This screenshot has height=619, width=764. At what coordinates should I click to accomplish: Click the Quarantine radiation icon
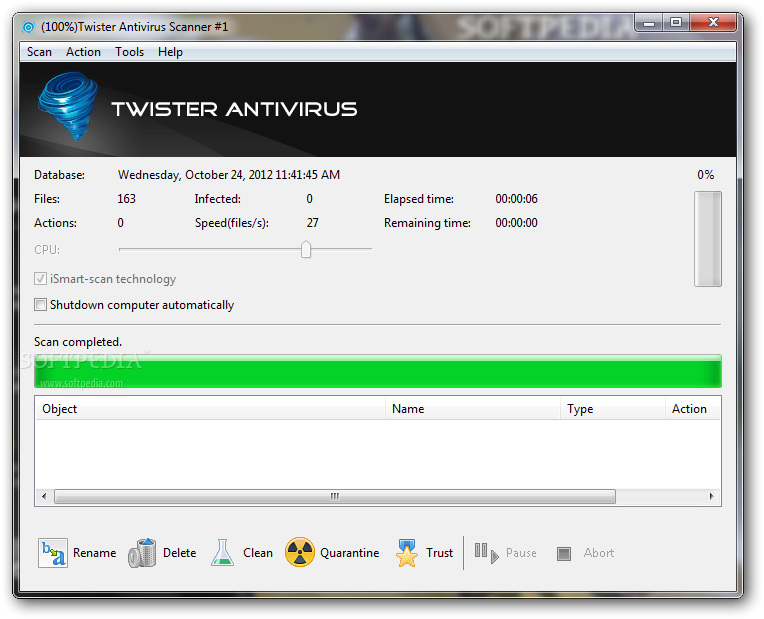300,552
